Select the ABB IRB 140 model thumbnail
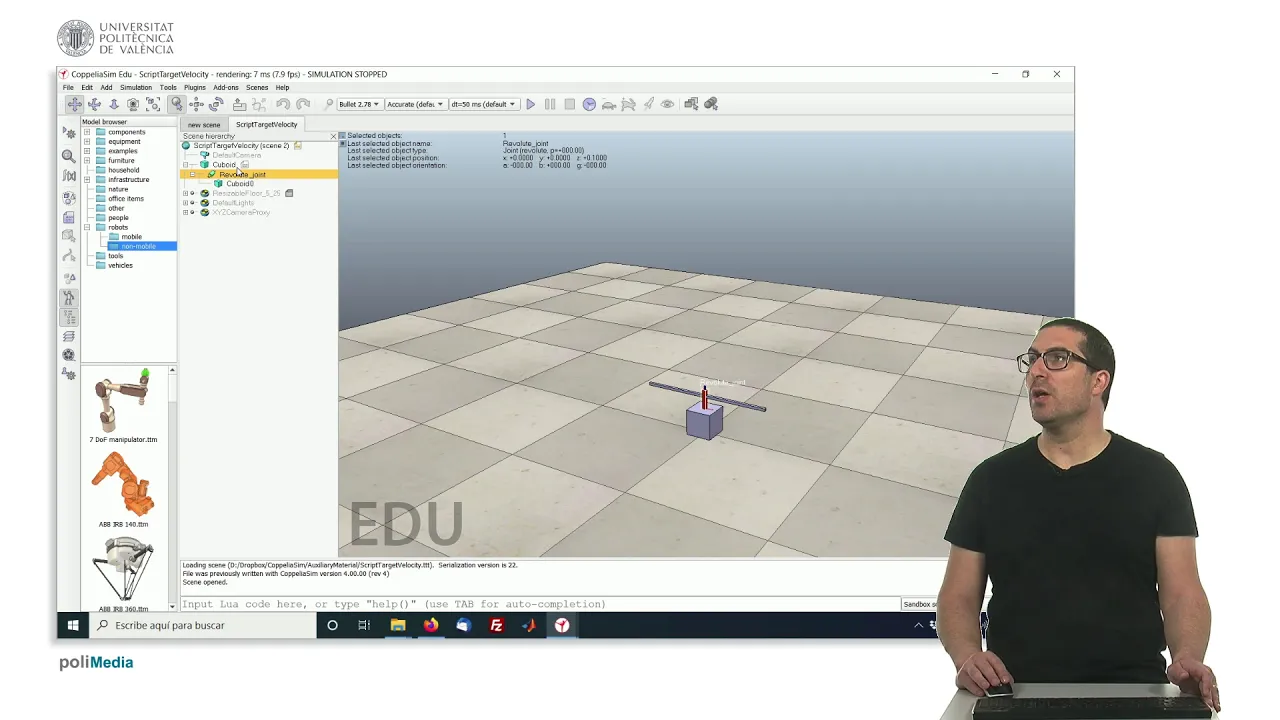1280x720 pixels. point(124,486)
